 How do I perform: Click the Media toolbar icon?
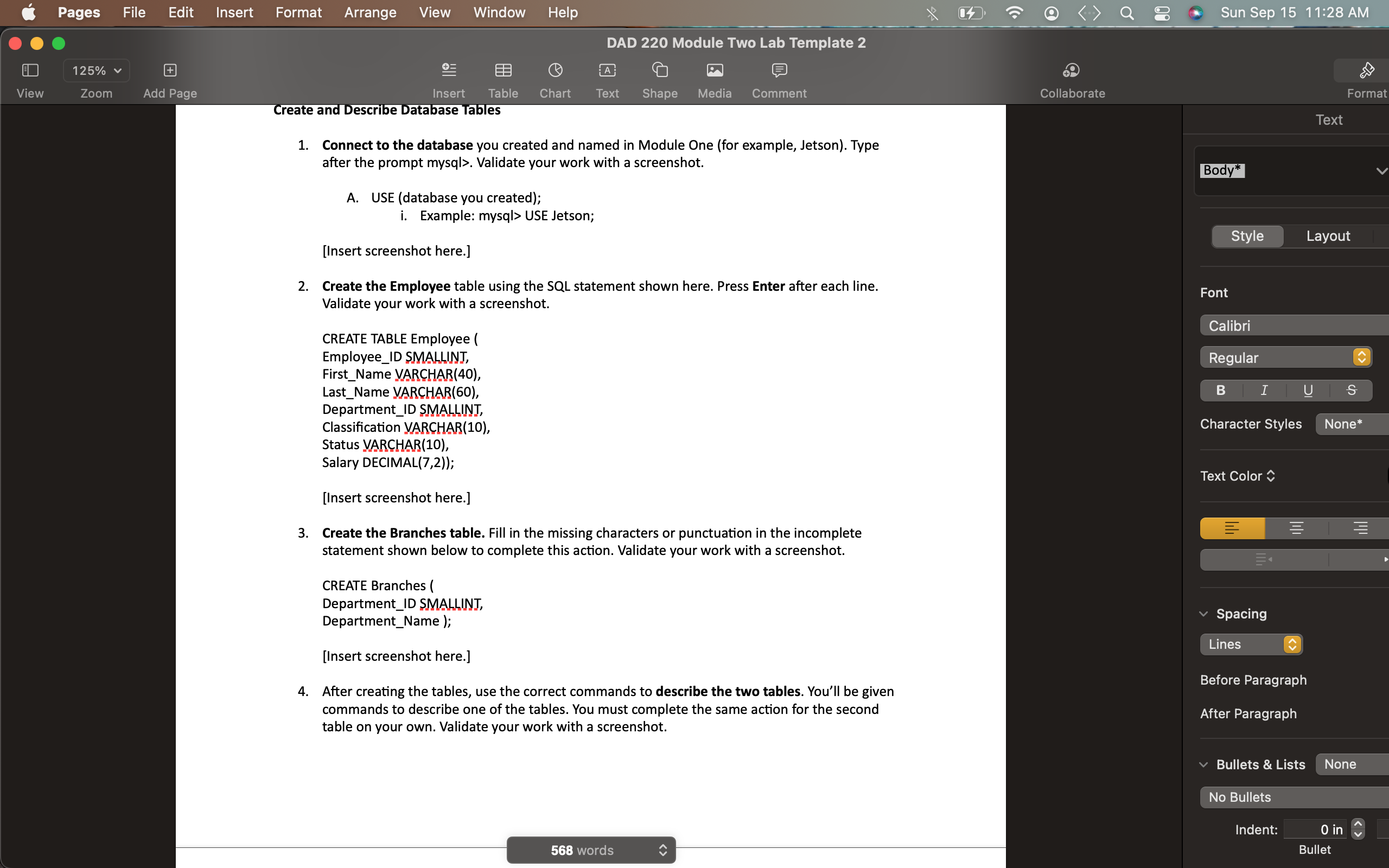click(x=714, y=70)
